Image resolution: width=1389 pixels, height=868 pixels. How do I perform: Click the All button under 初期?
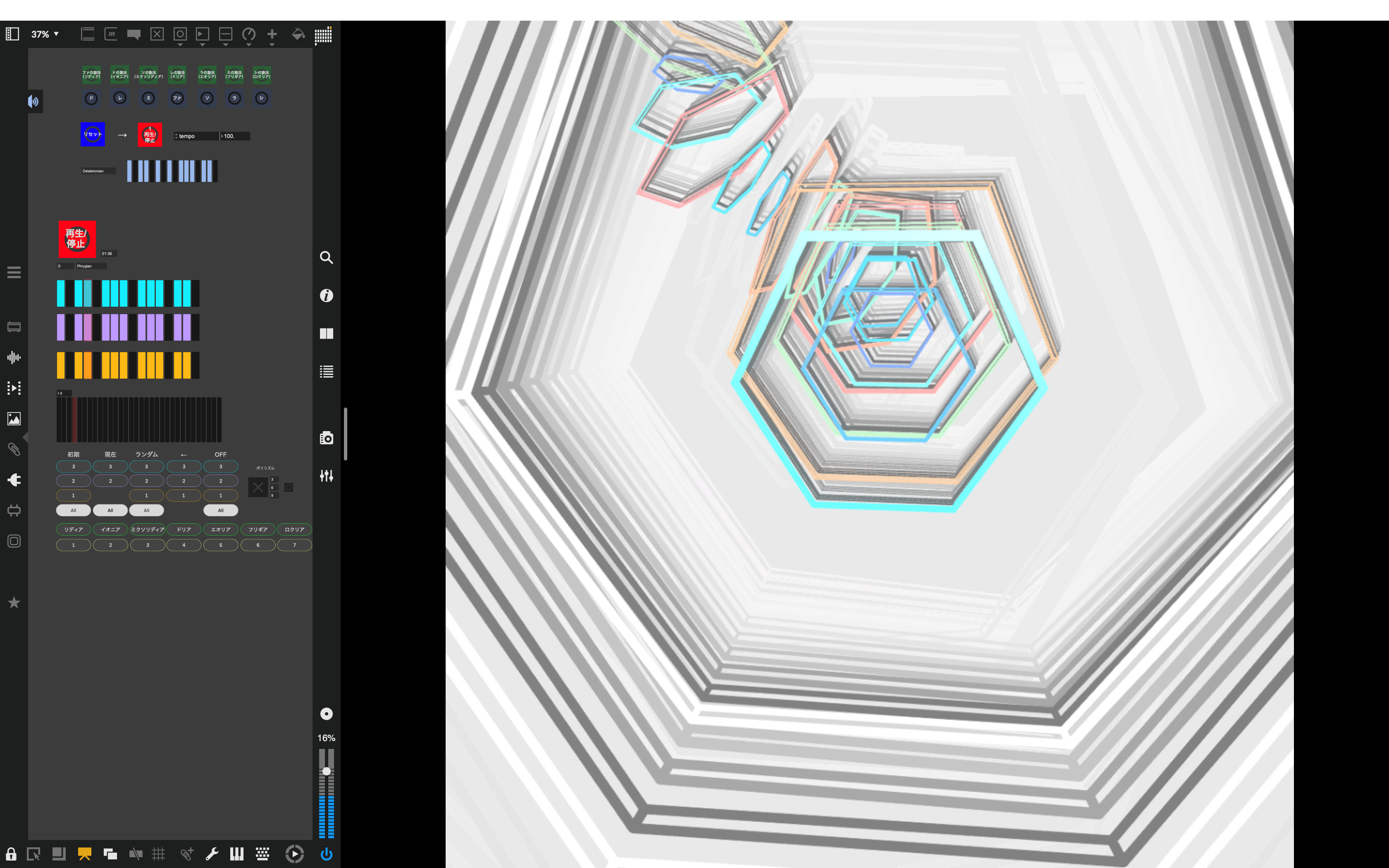point(74,510)
